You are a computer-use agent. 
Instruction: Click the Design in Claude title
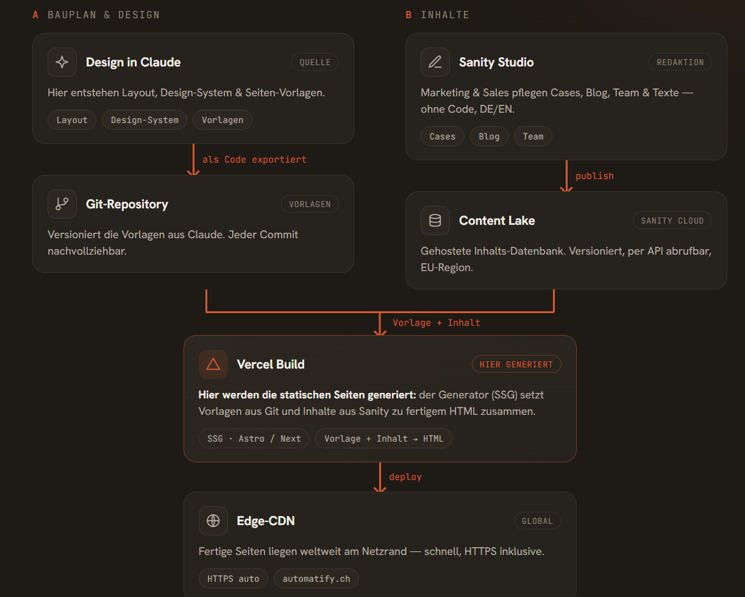[x=133, y=62]
